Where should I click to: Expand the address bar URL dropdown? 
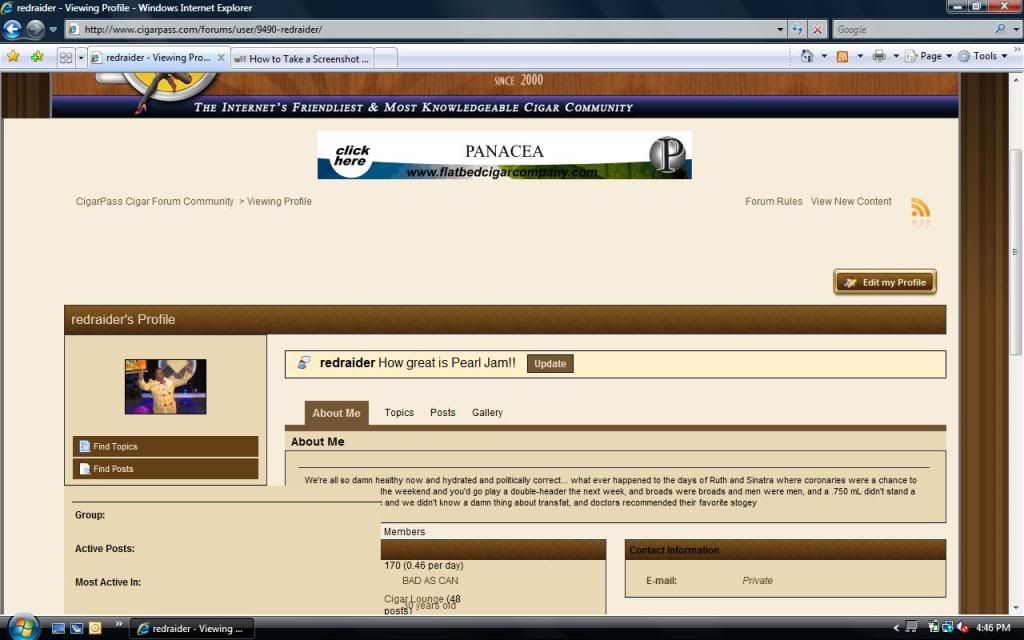[780, 29]
